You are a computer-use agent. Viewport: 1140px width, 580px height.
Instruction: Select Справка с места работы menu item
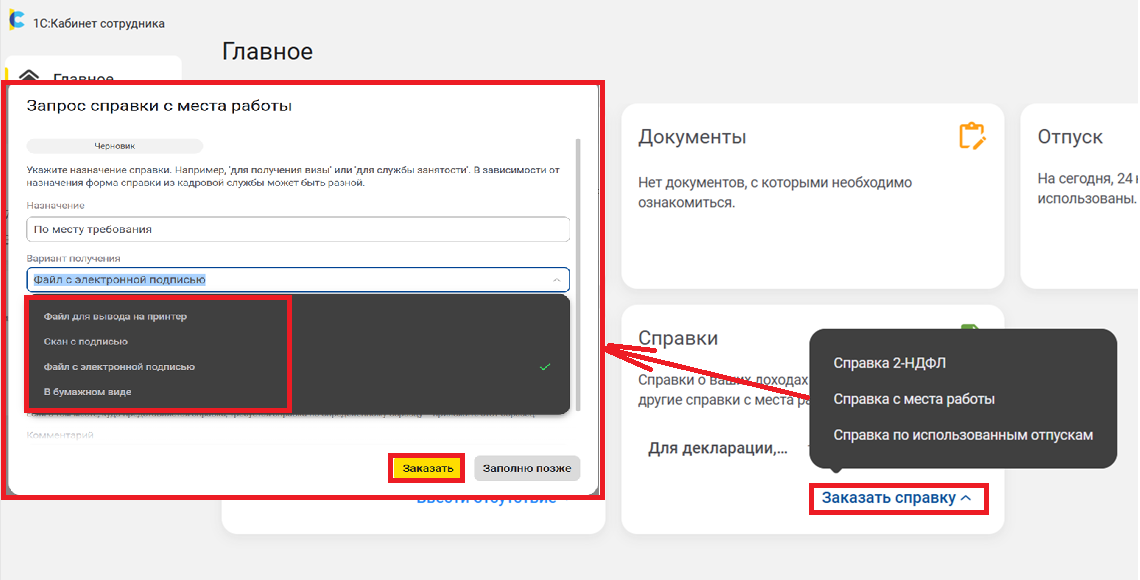pos(914,399)
